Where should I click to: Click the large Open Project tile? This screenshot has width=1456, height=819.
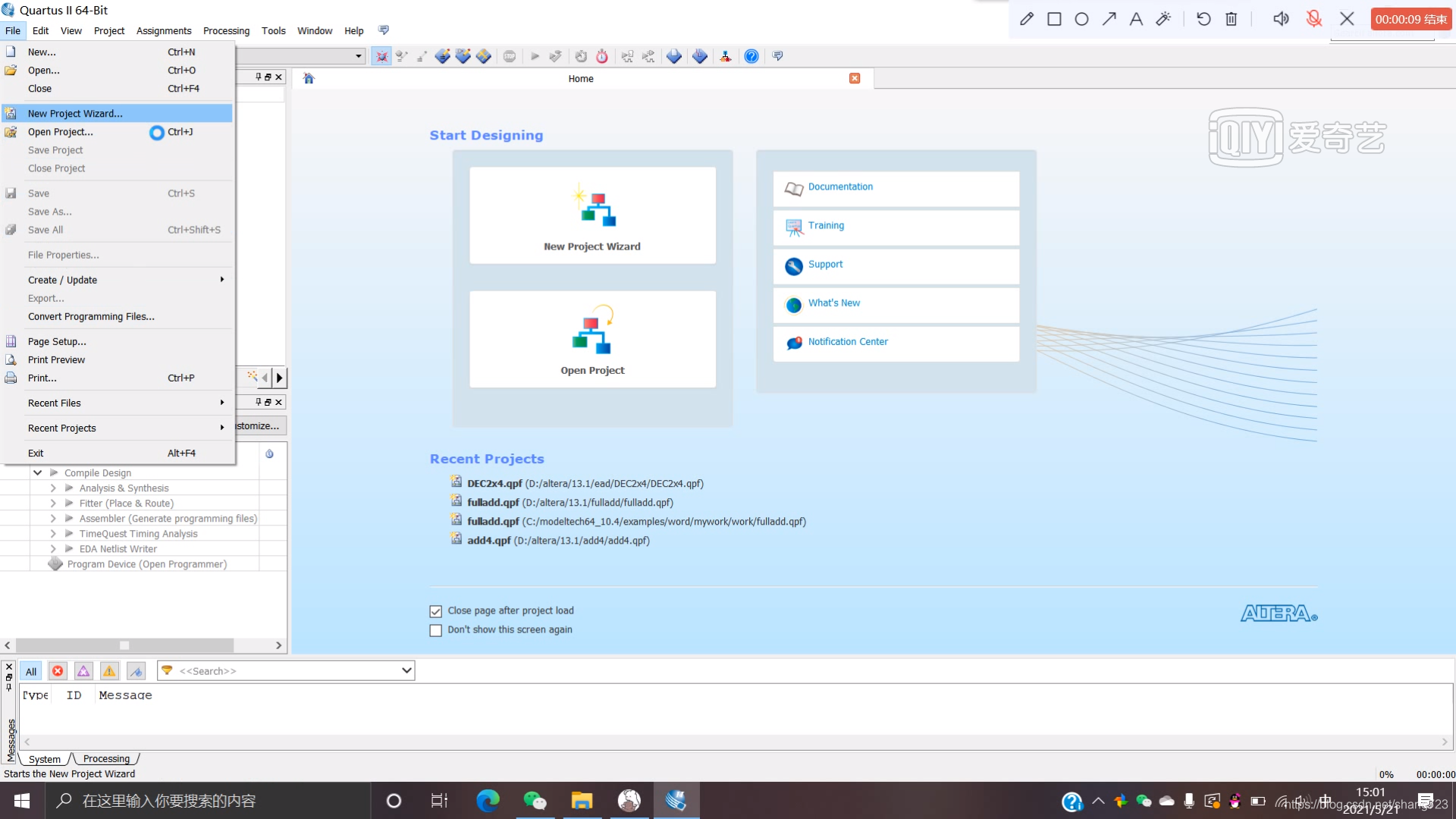click(592, 339)
